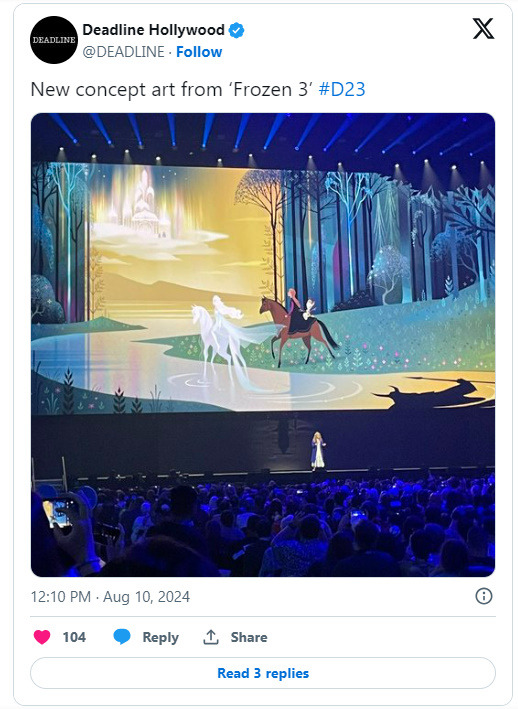Like the tweet with the heart icon

point(42,637)
